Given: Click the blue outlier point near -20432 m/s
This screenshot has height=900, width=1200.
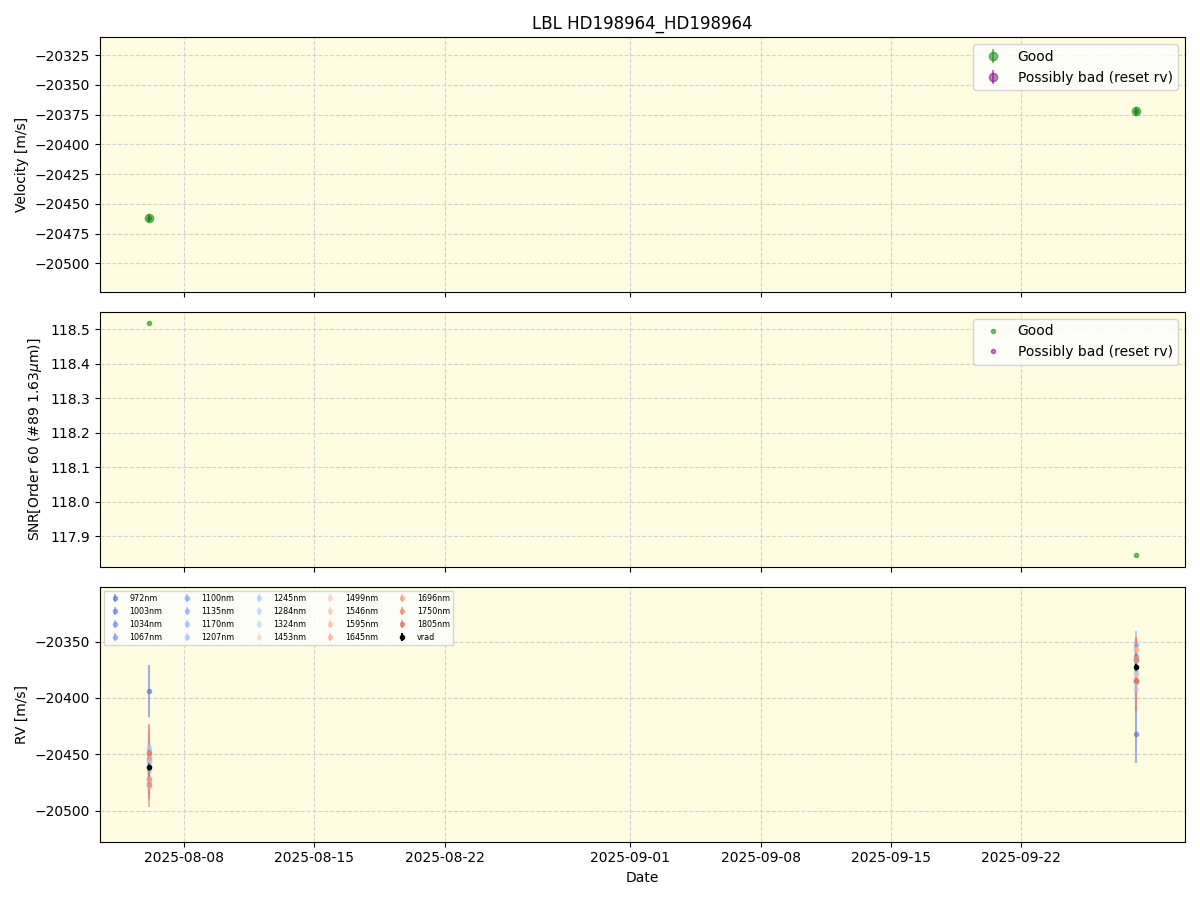Looking at the screenshot, I should point(1136,734).
